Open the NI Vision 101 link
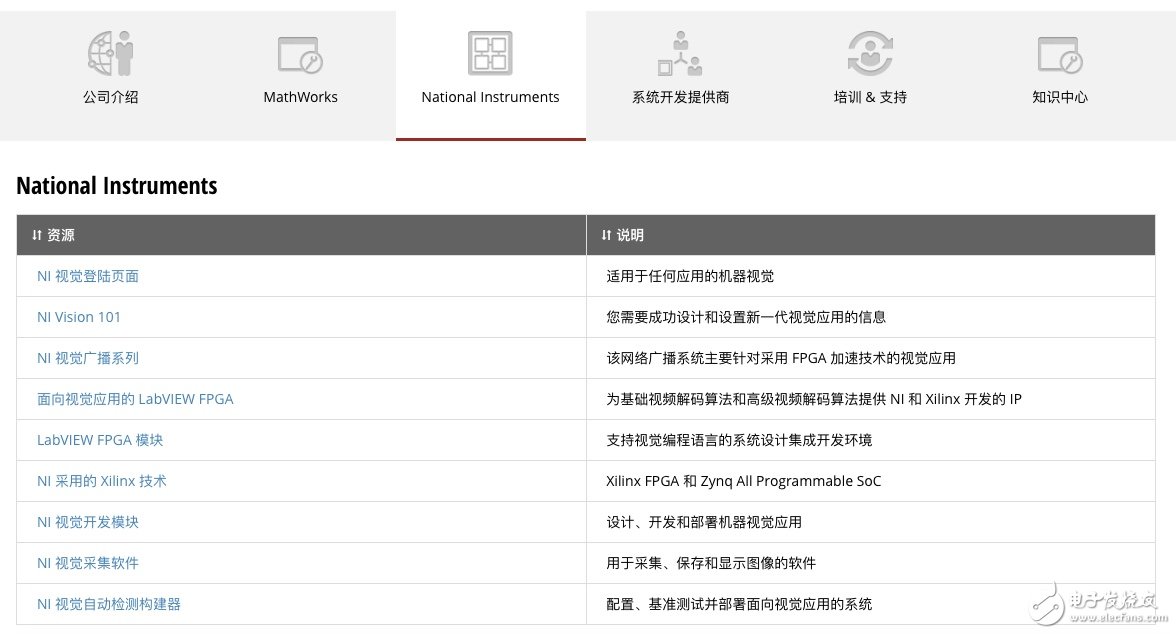 tap(79, 317)
